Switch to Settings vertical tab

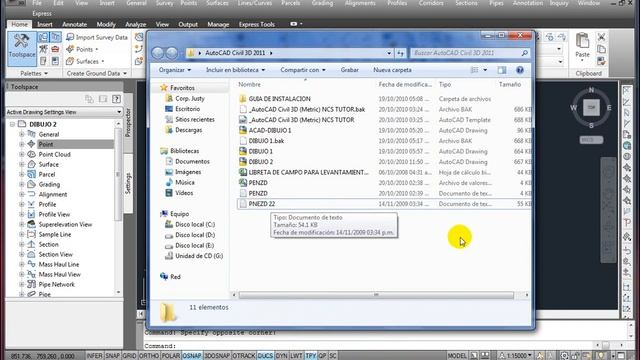pyautogui.click(x=128, y=183)
